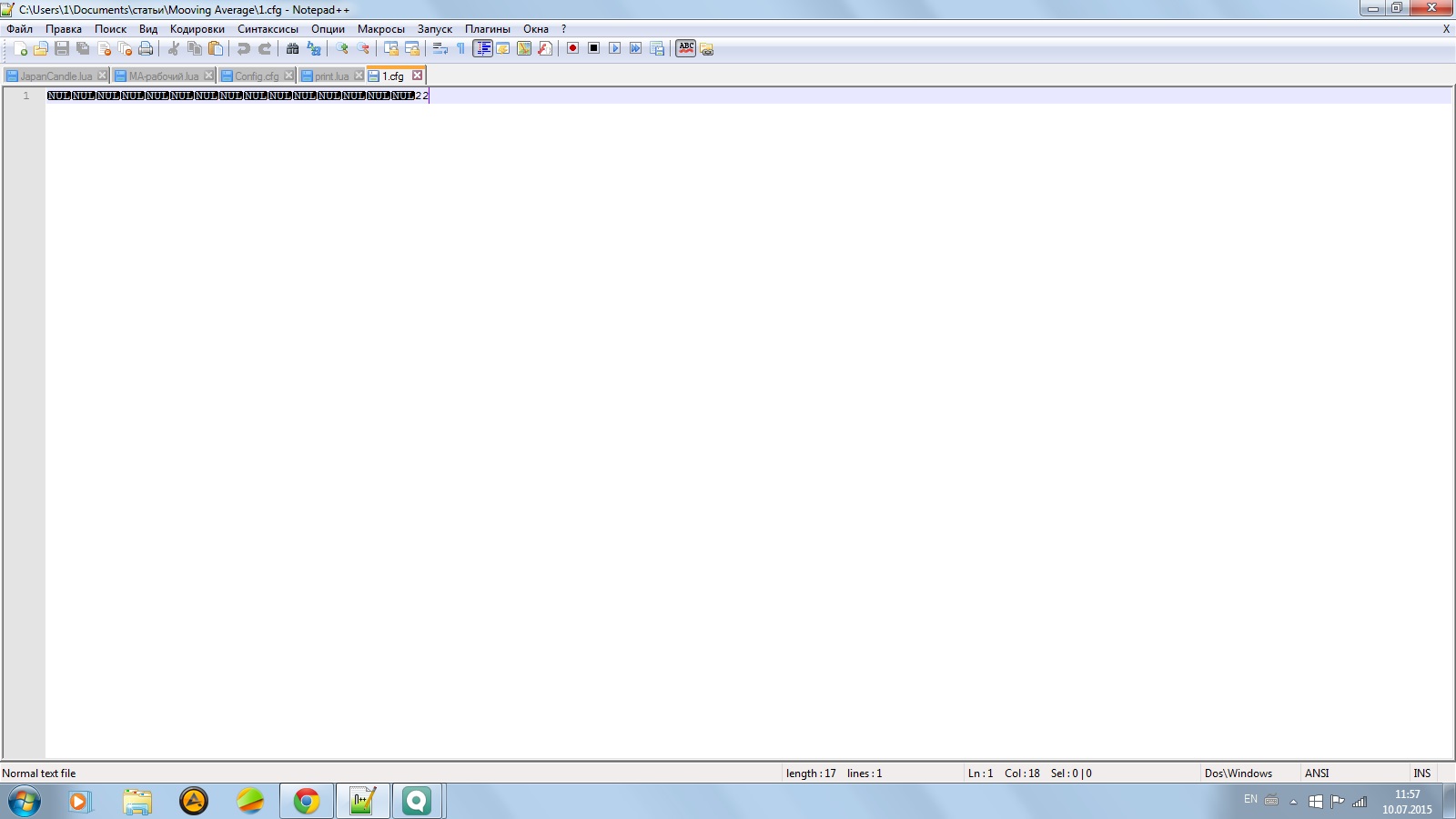Screen dimensions: 1456x819
Task: Open the Кодировки menu
Action: (197, 29)
